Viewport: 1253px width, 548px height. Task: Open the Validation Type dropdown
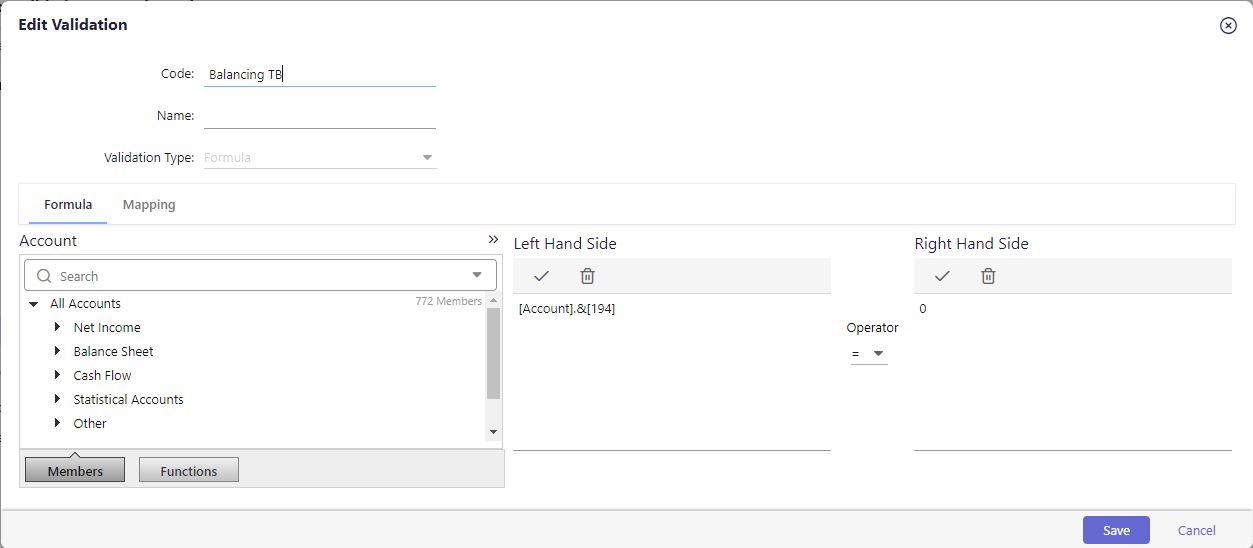pyautogui.click(x=427, y=158)
